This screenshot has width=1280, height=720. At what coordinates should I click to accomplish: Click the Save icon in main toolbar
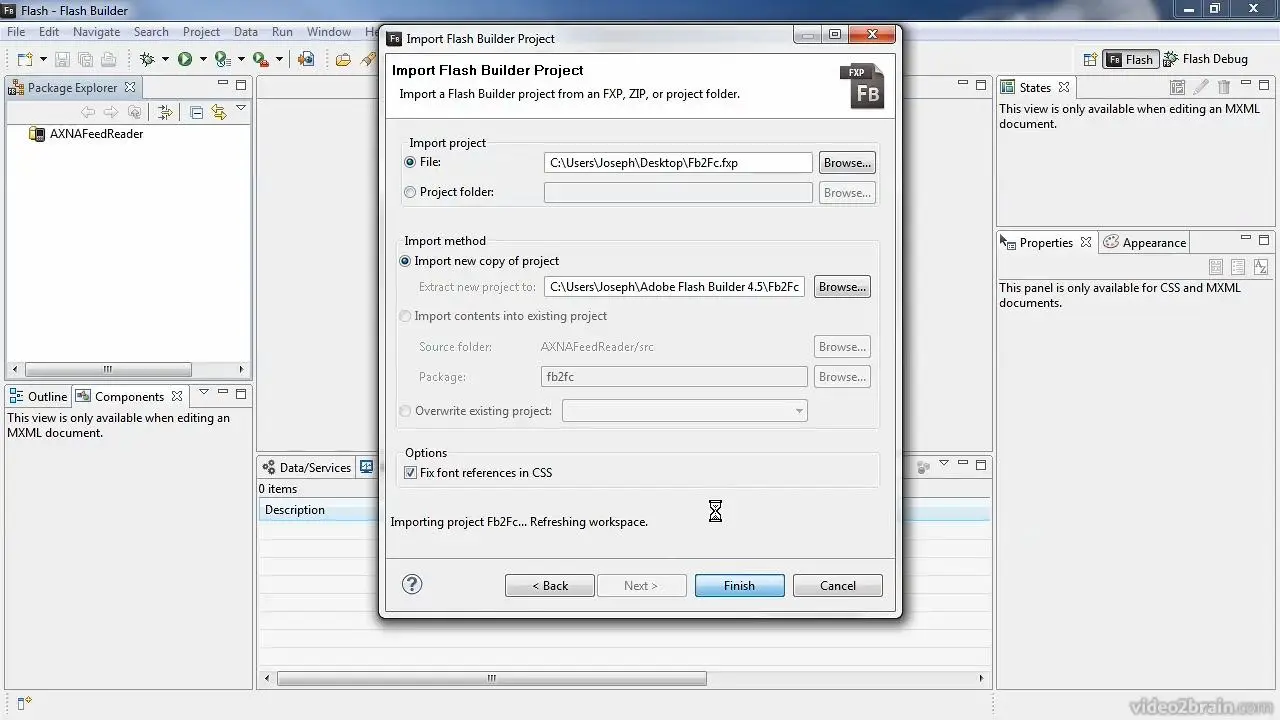62,60
